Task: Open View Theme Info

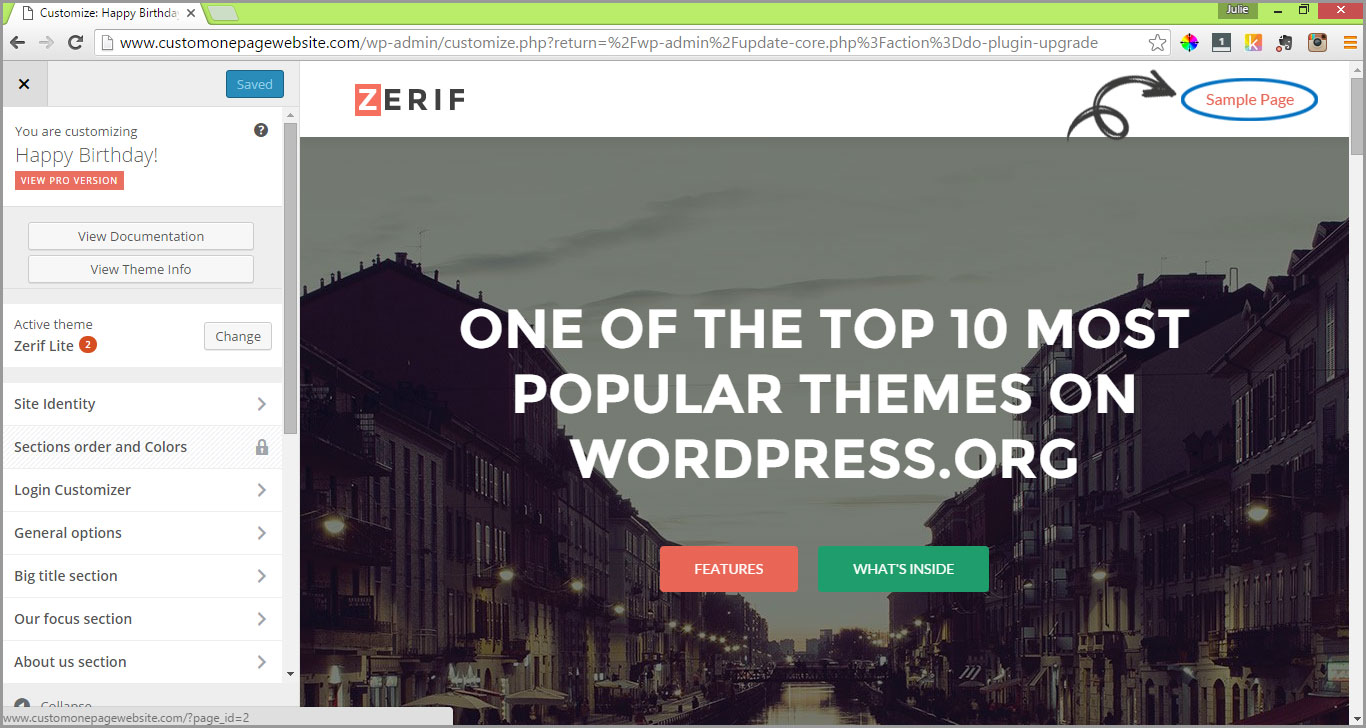Action: (x=141, y=269)
